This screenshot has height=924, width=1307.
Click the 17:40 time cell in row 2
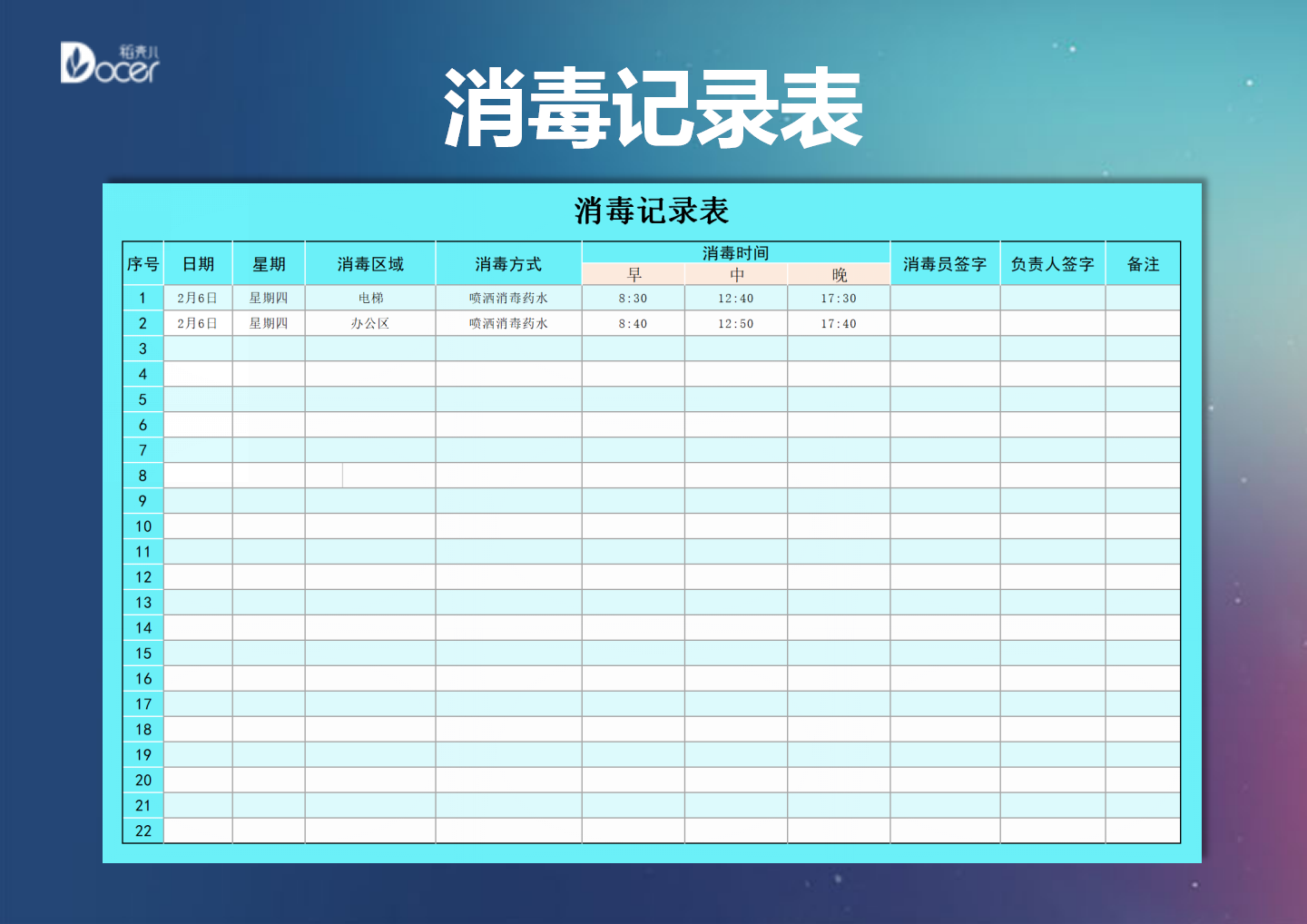pos(839,322)
